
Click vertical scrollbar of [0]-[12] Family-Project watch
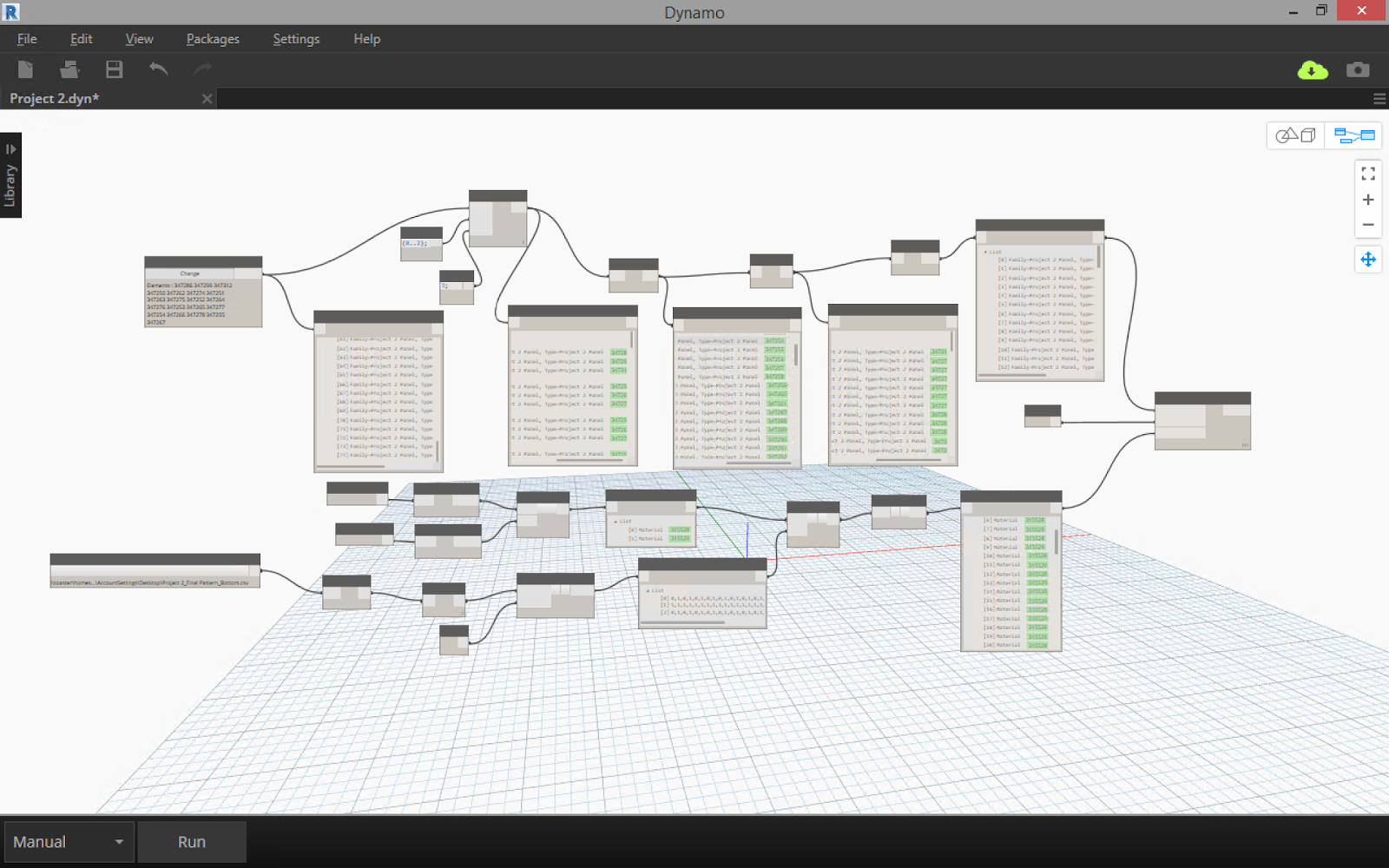click(1099, 256)
